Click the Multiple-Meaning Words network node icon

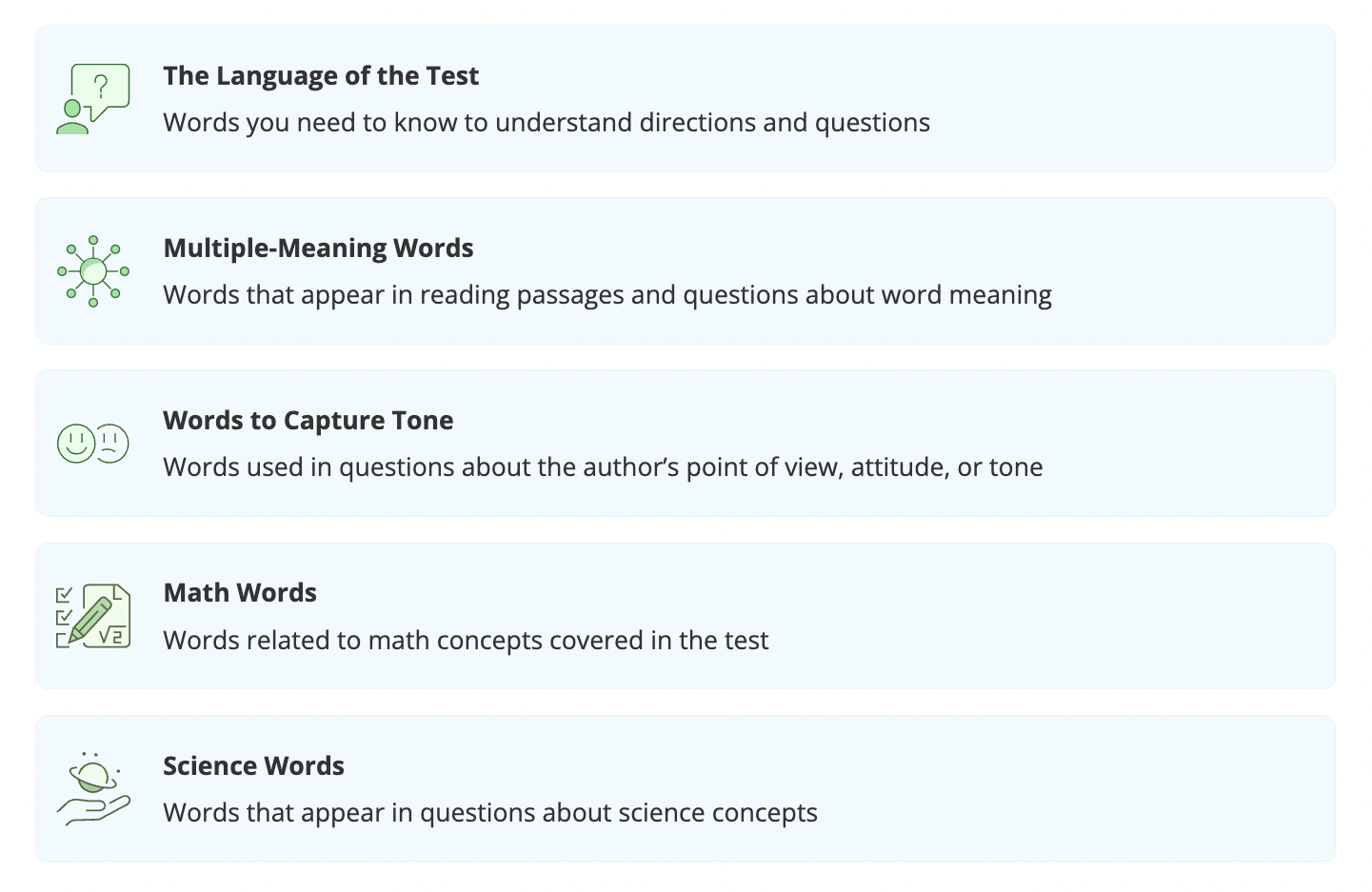[93, 271]
